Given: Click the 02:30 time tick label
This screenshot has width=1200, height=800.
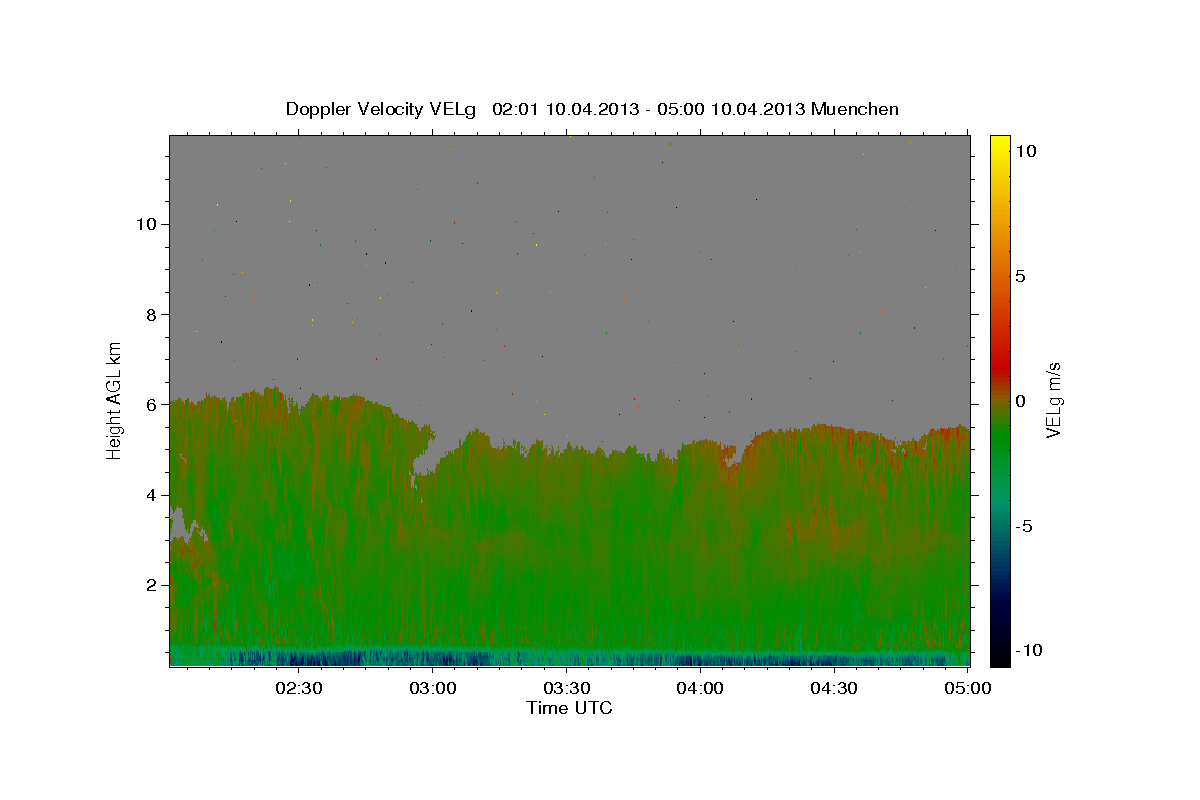Looking at the screenshot, I should (299, 688).
